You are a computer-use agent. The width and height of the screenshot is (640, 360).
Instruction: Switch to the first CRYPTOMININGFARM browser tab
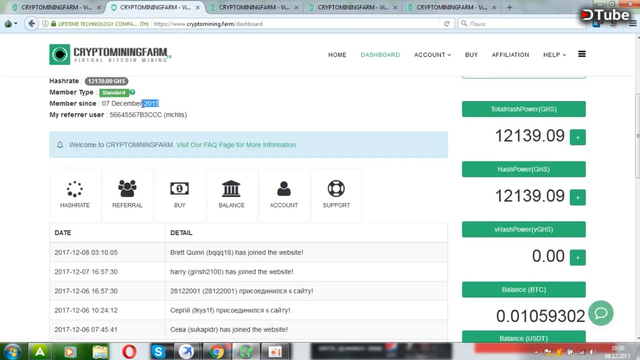click(x=56, y=7)
